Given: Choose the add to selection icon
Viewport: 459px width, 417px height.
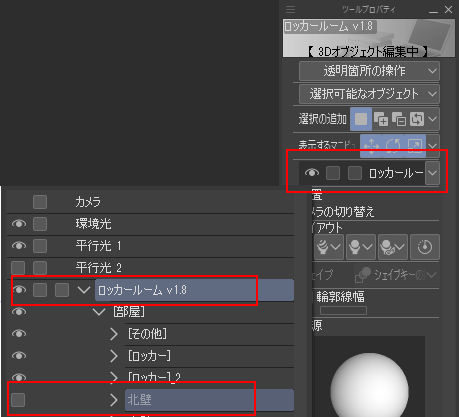Looking at the screenshot, I should click(x=381, y=119).
